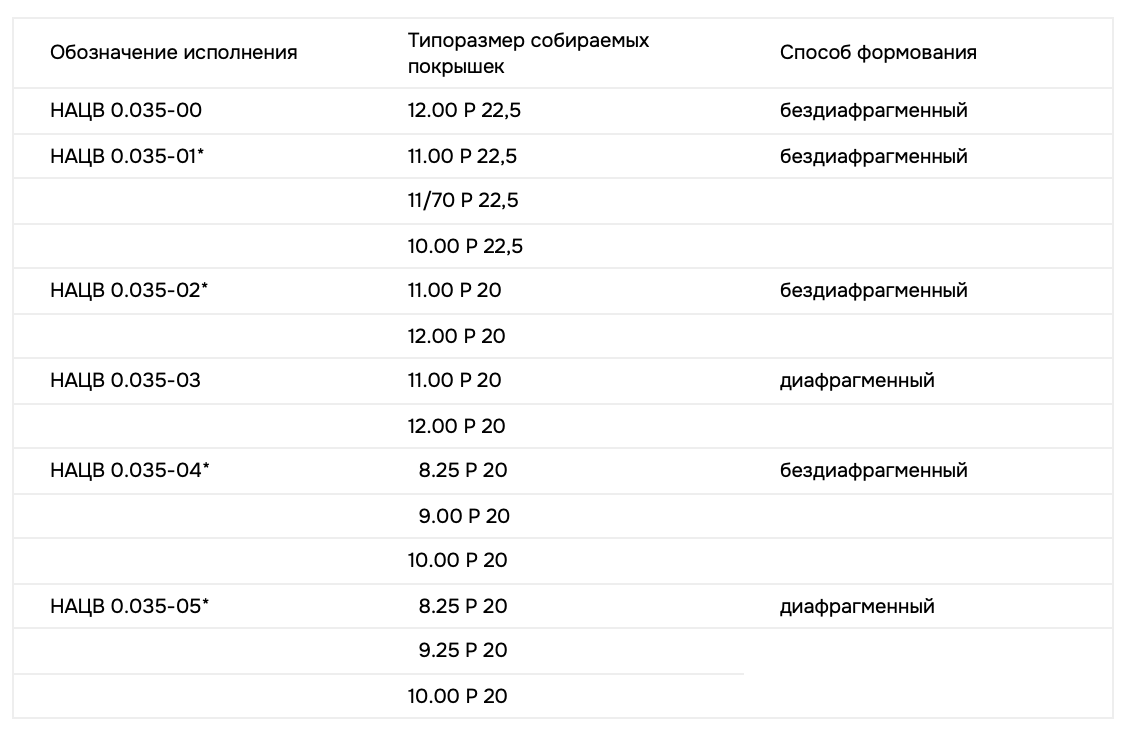Select the '11/70 Р 22,5' tire size
Viewport: 1130px width, 730px height.
(x=463, y=201)
